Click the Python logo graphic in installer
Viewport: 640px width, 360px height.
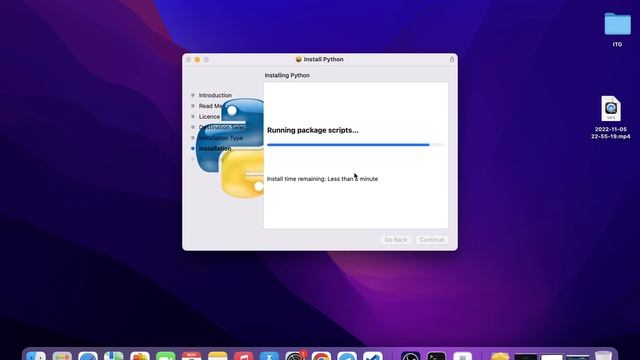pos(230,148)
